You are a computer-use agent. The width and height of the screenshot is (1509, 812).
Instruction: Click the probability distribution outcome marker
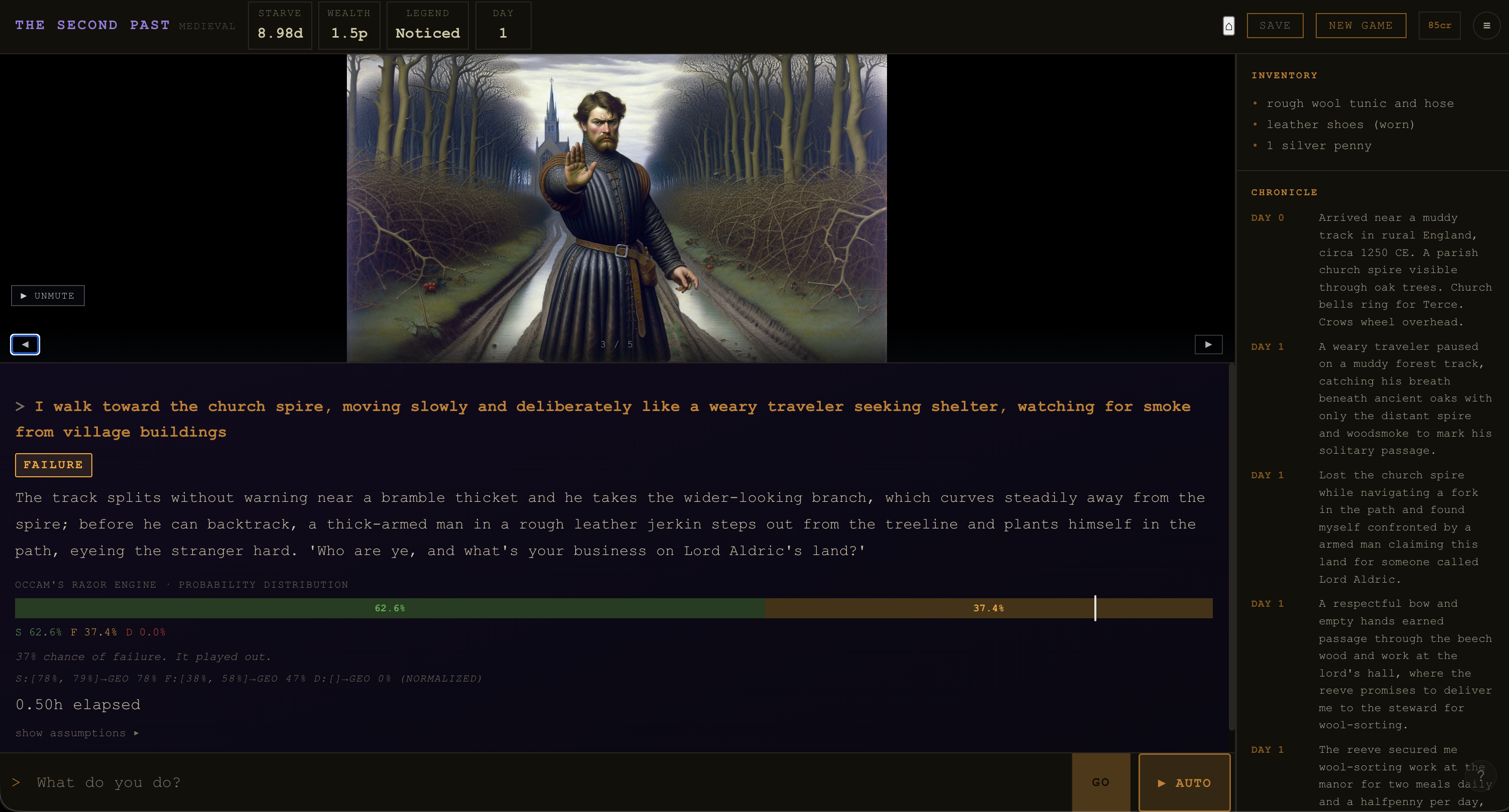pos(1095,608)
